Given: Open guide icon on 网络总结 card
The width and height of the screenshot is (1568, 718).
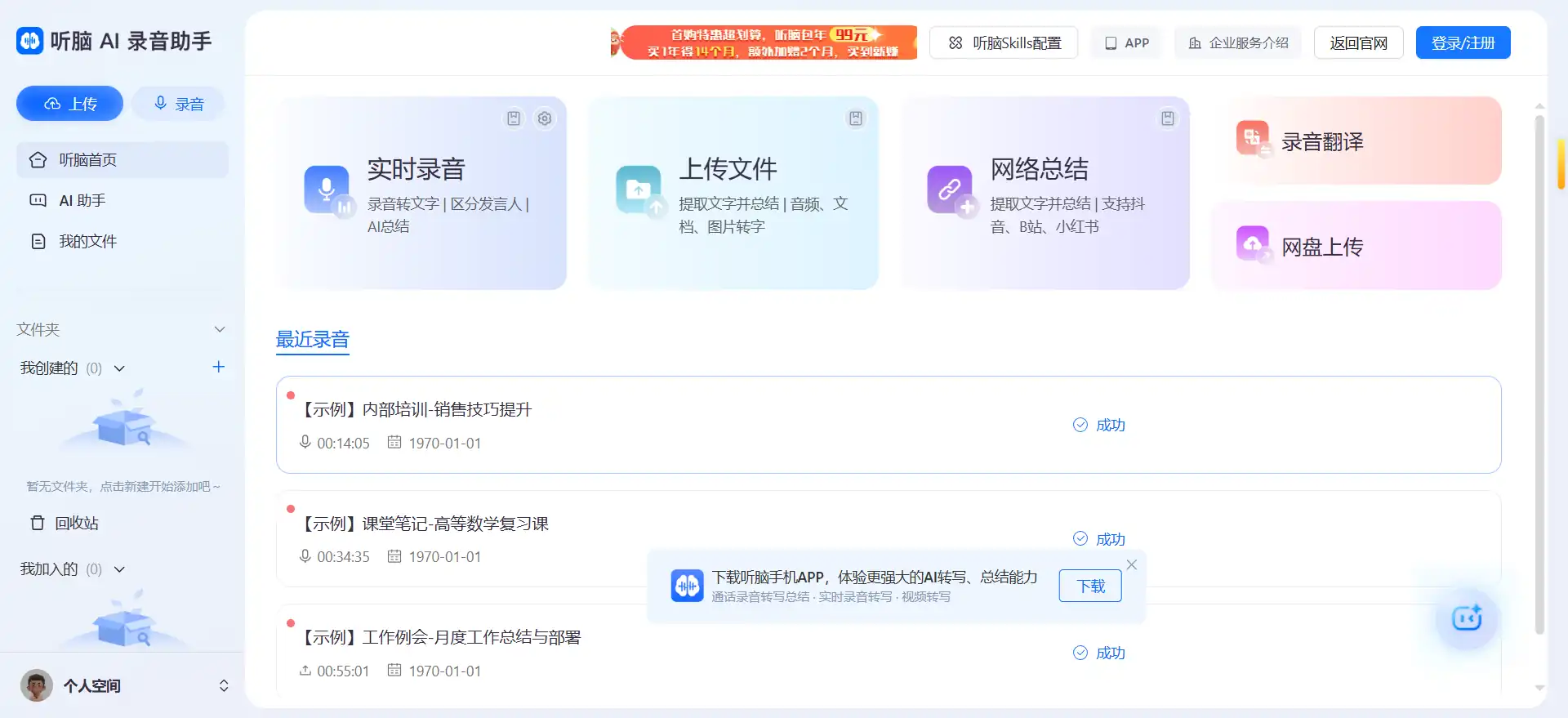Looking at the screenshot, I should click(x=1168, y=118).
